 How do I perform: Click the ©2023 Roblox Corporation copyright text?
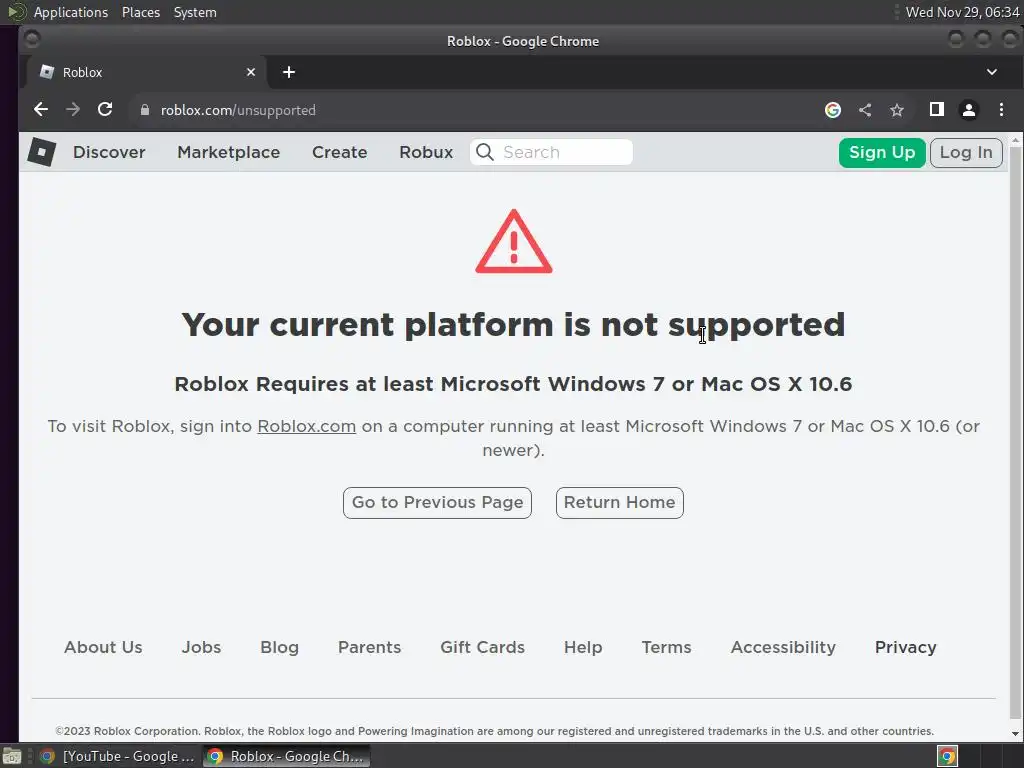pos(494,731)
